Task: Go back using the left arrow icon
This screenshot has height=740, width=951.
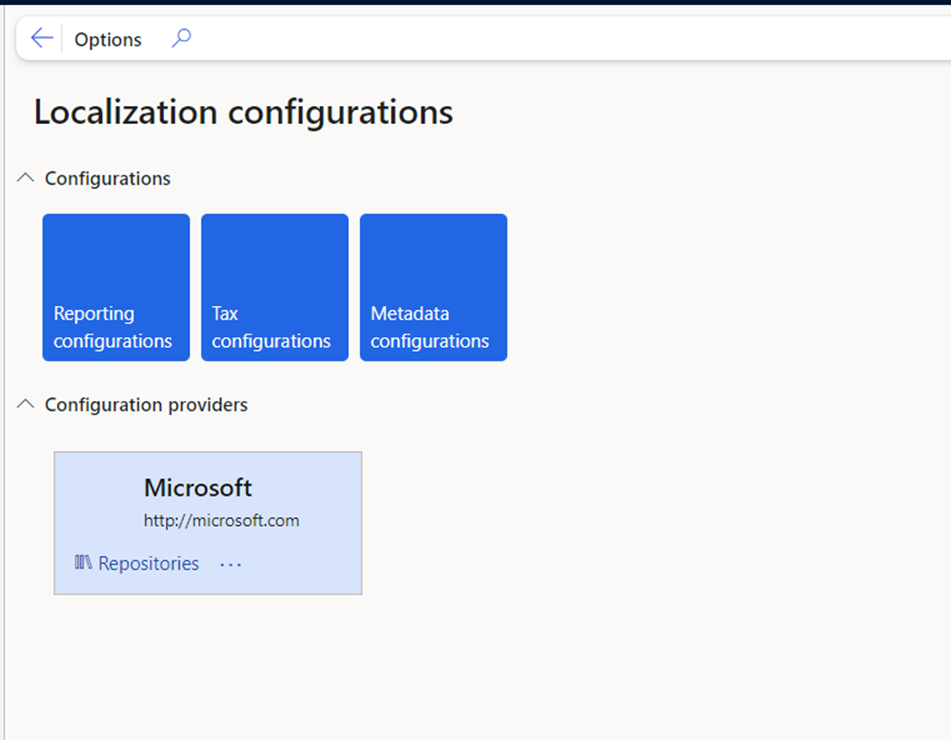Action: coord(41,38)
